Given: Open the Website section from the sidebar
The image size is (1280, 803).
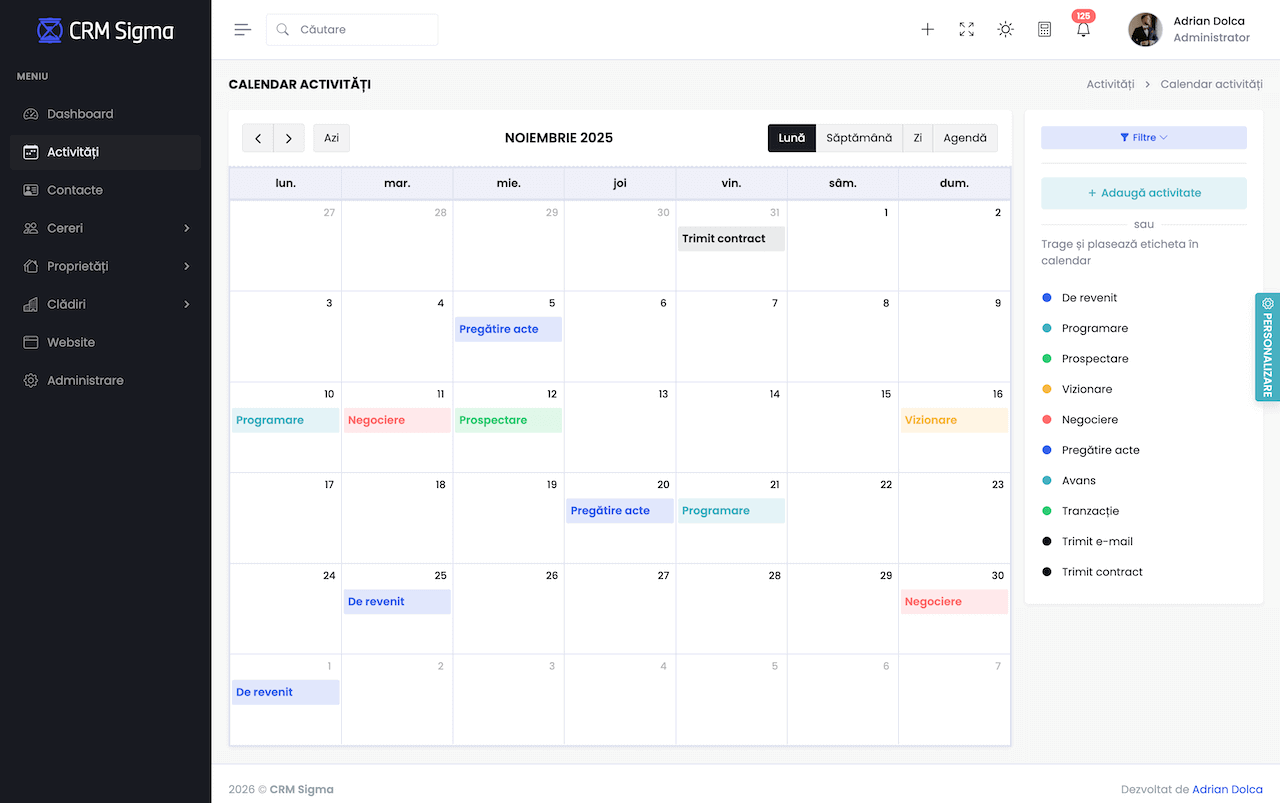Looking at the screenshot, I should click(70, 342).
